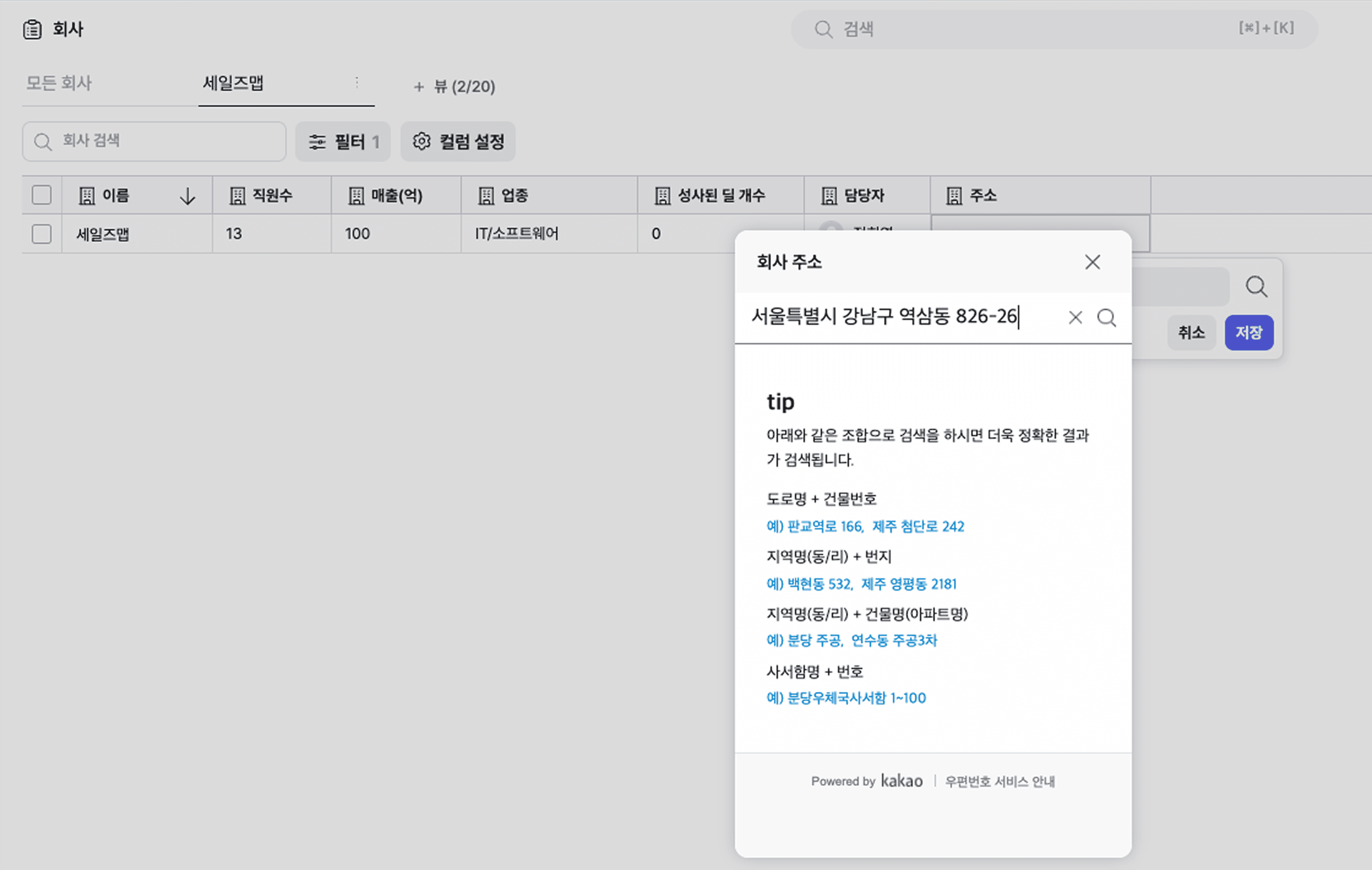Open 우편번호 서비스 안내 link

(1000, 782)
